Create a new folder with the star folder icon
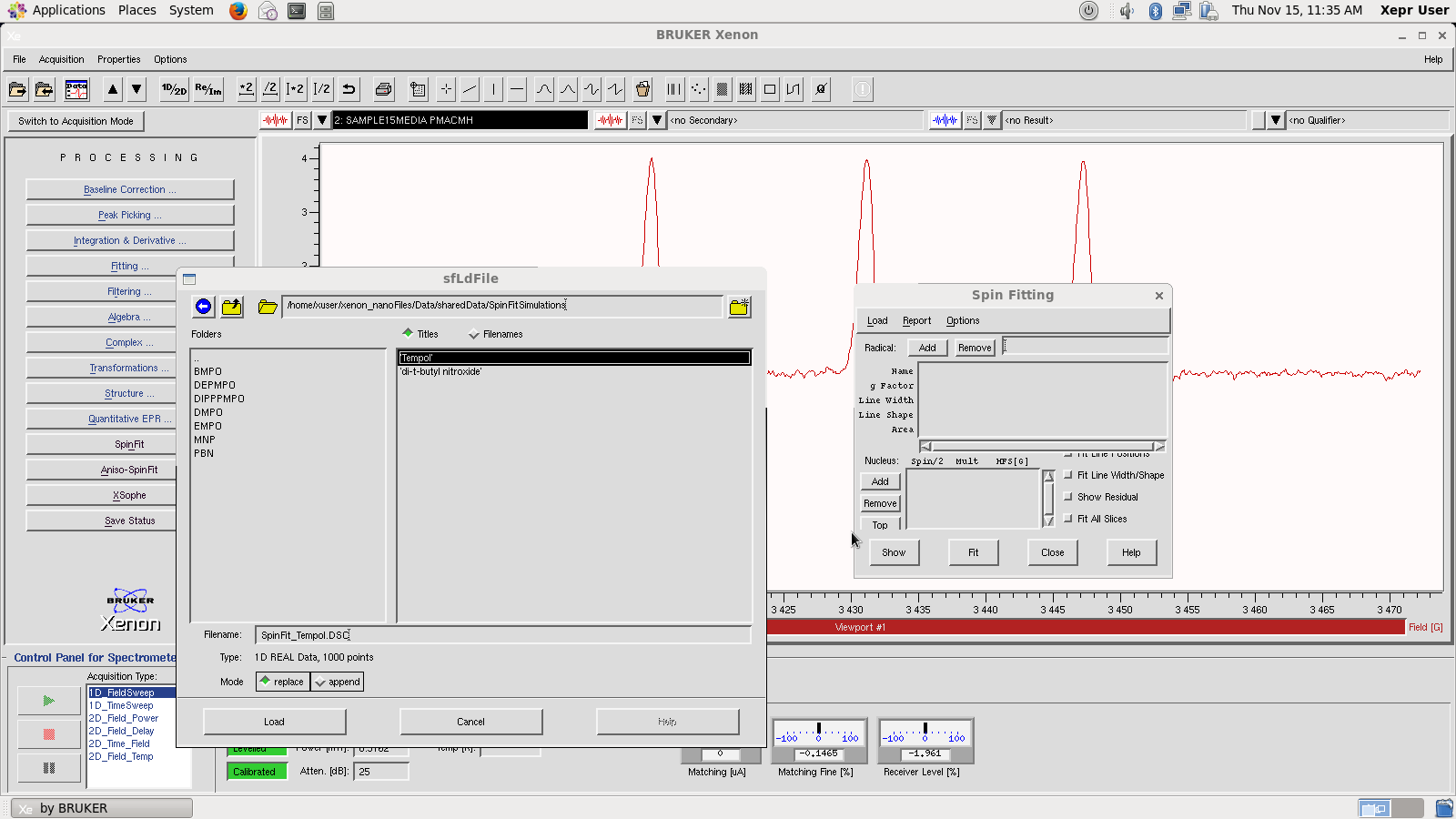Viewport: 1456px width, 819px height. click(739, 307)
